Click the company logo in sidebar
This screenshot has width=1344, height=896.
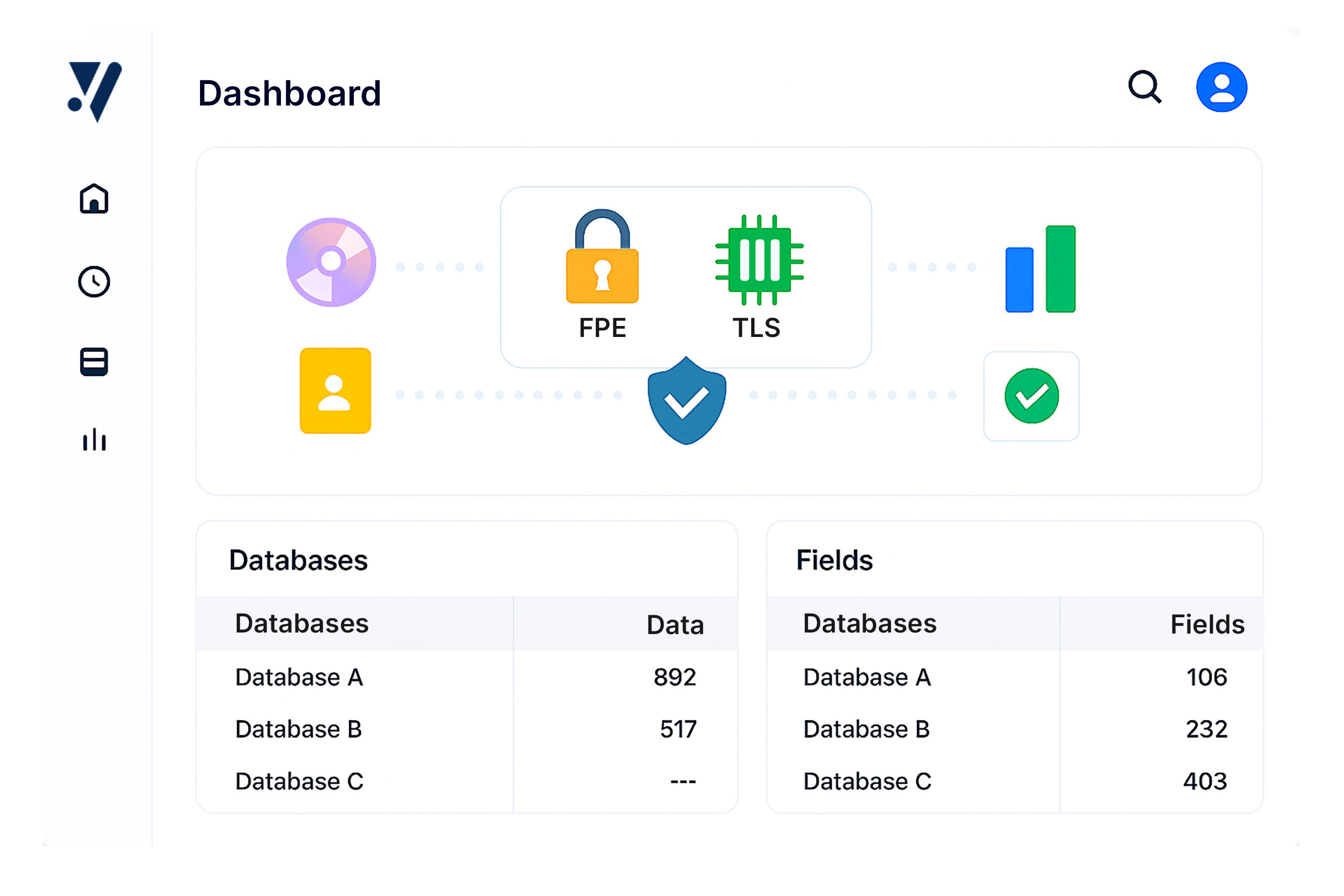pos(95,91)
